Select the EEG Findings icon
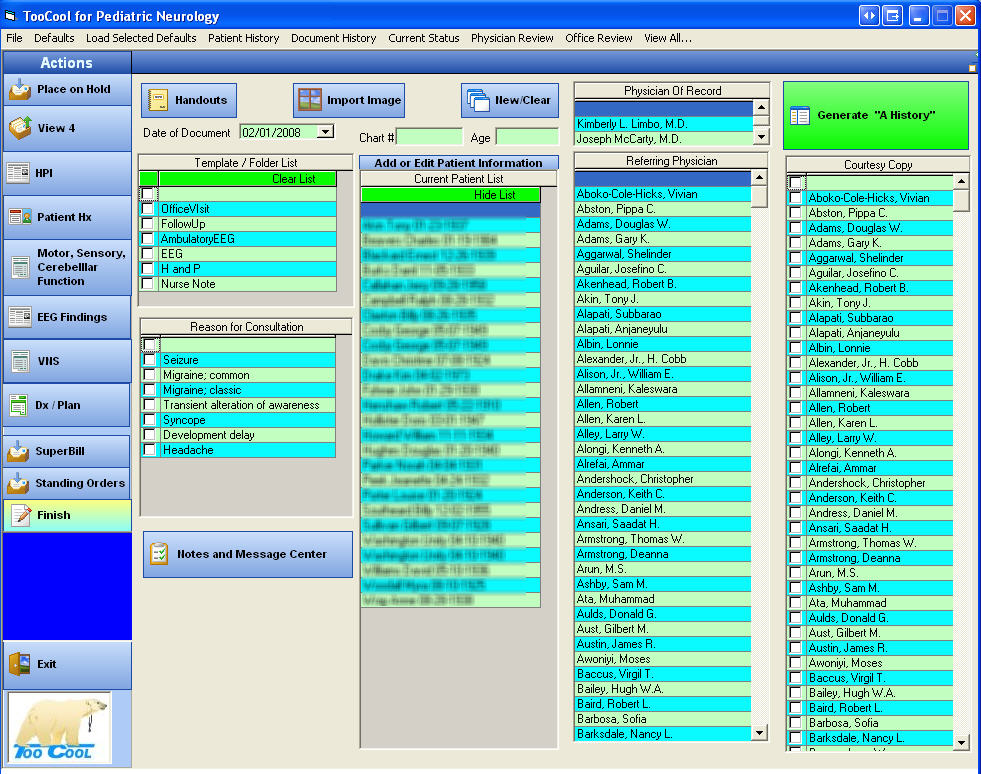Image resolution: width=981 pixels, height=774 pixels. (x=20, y=317)
